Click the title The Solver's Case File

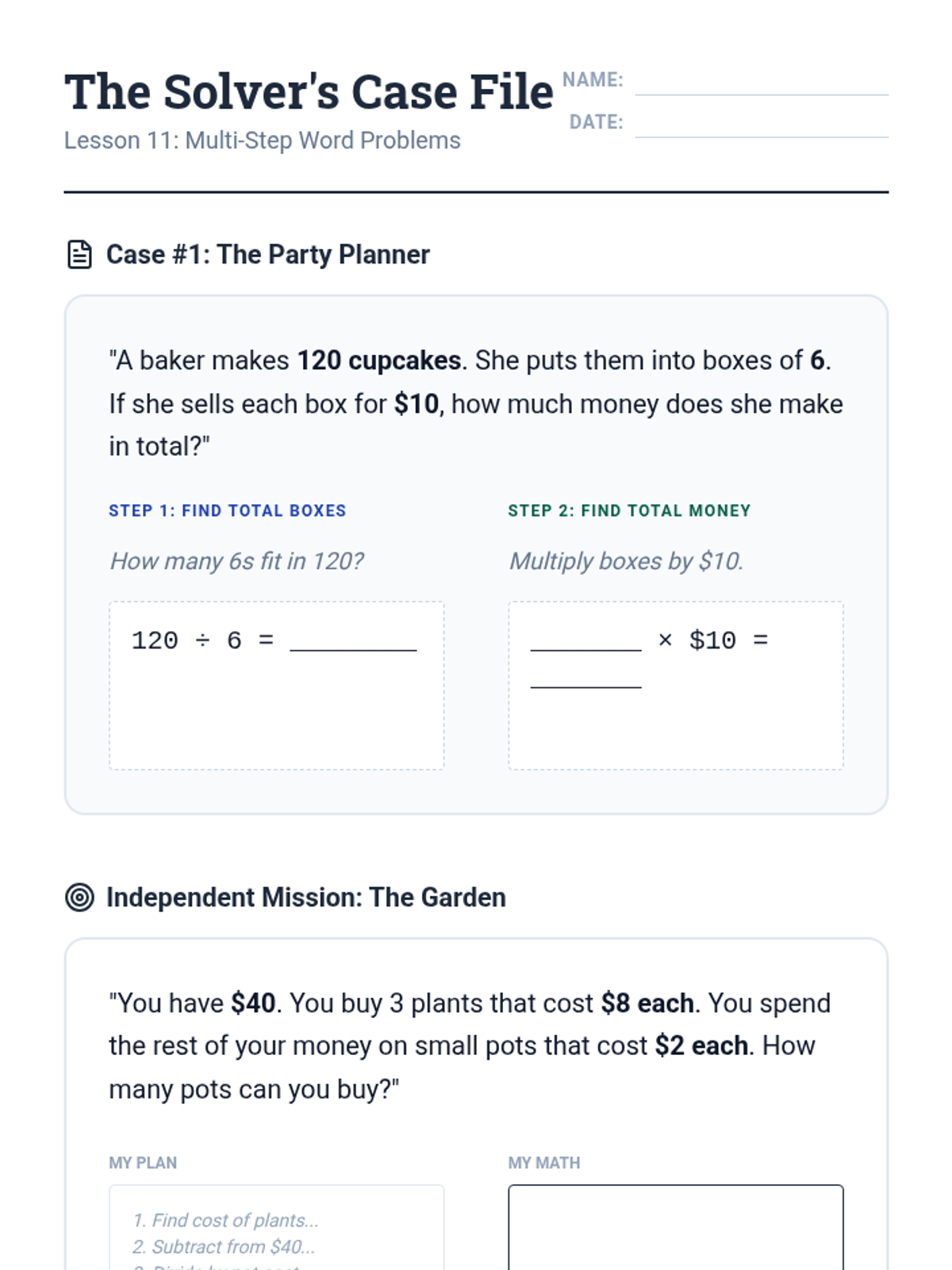tap(309, 92)
